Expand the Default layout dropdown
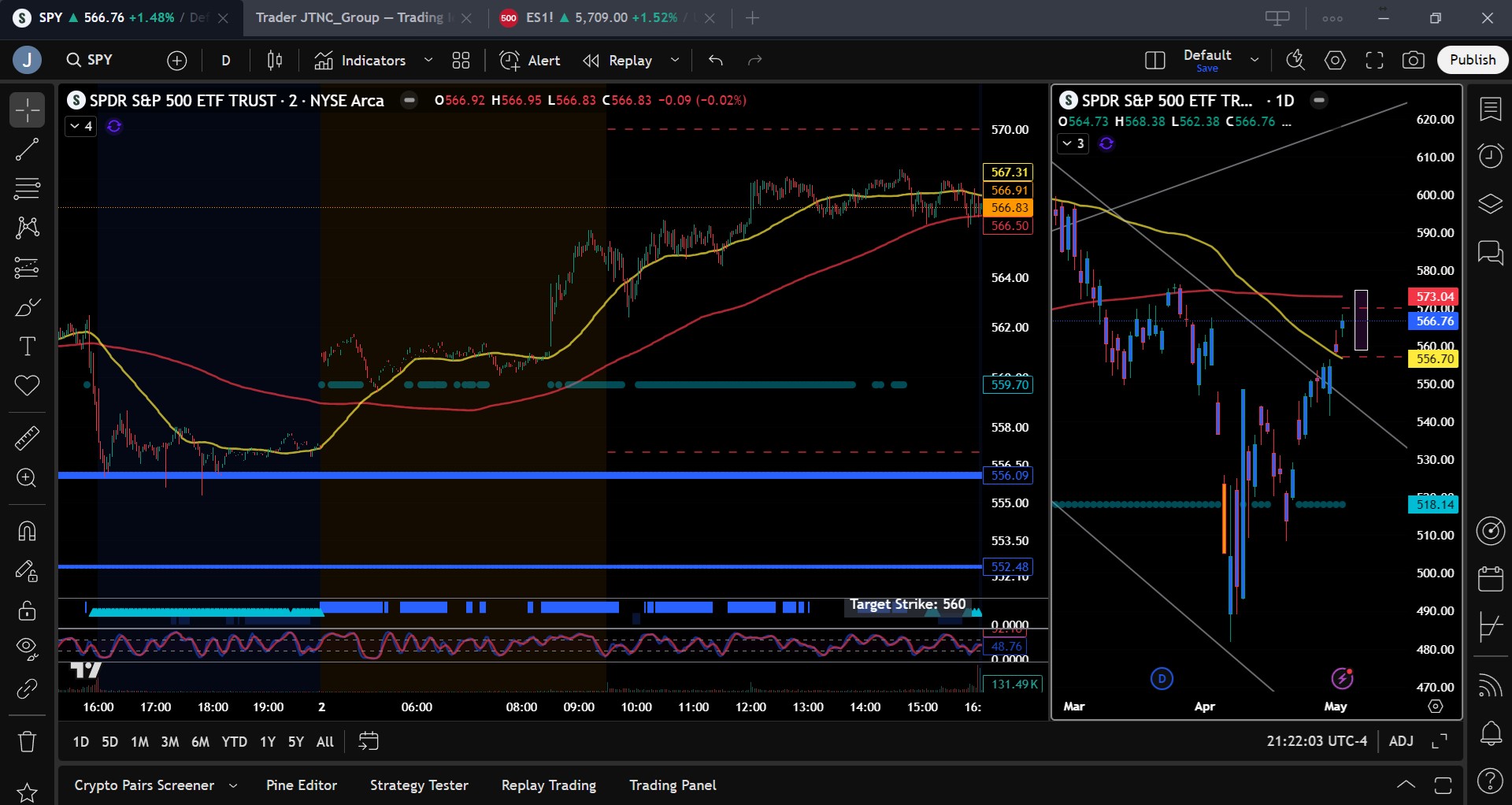1512x805 pixels. (x=1254, y=60)
